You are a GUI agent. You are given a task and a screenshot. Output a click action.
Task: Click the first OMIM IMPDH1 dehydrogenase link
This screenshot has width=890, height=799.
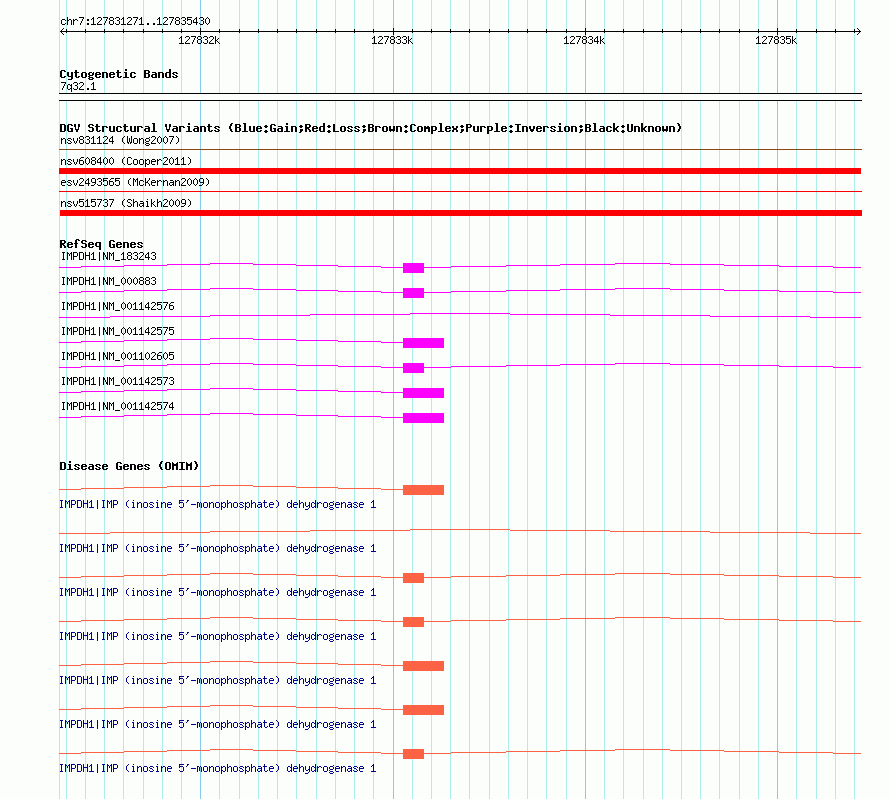click(217, 504)
